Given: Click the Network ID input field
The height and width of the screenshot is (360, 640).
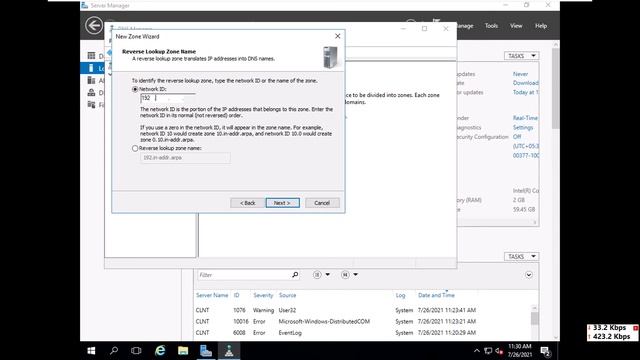Looking at the screenshot, I should (168, 98).
